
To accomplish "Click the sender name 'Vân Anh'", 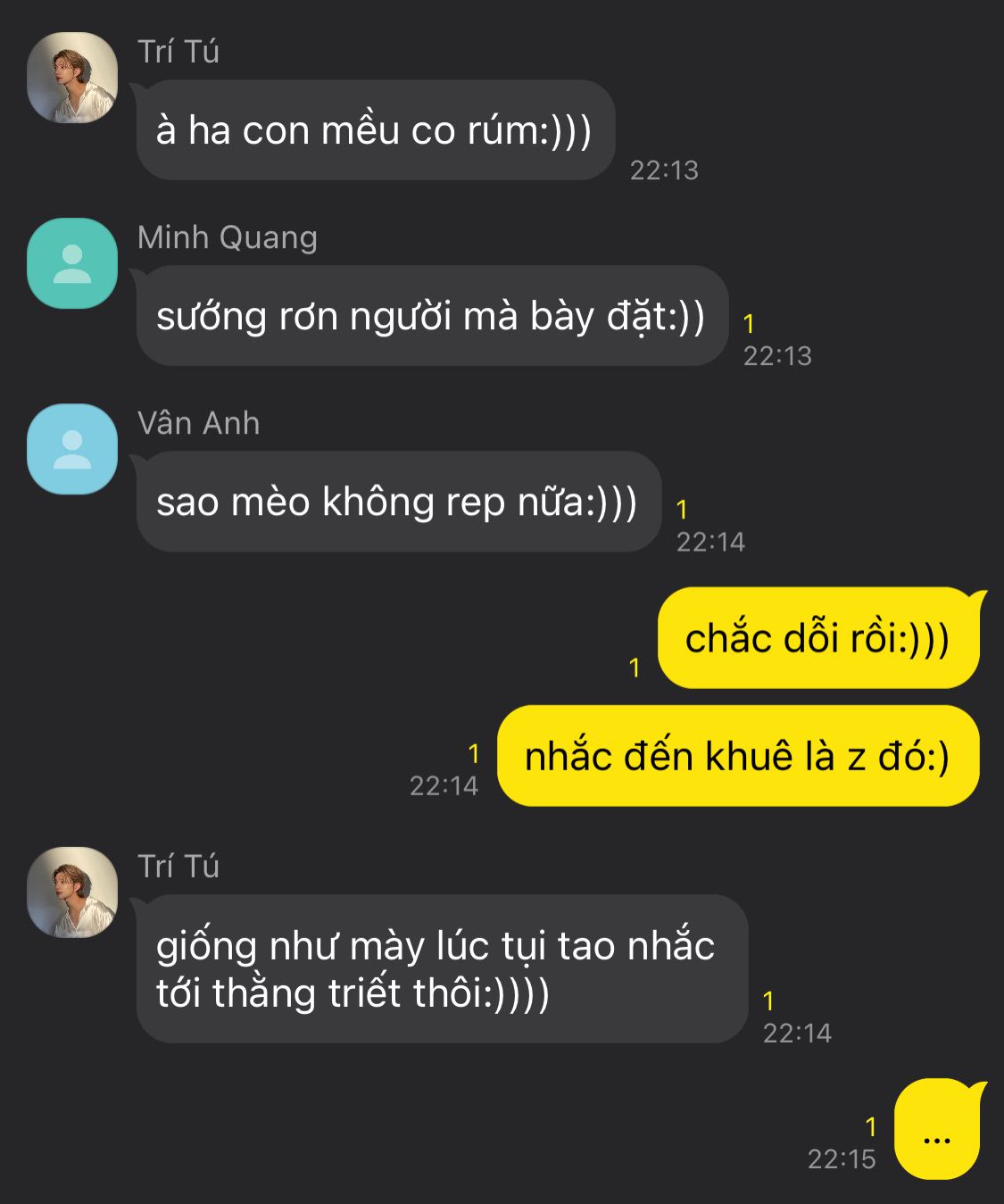I will pyautogui.click(x=199, y=423).
